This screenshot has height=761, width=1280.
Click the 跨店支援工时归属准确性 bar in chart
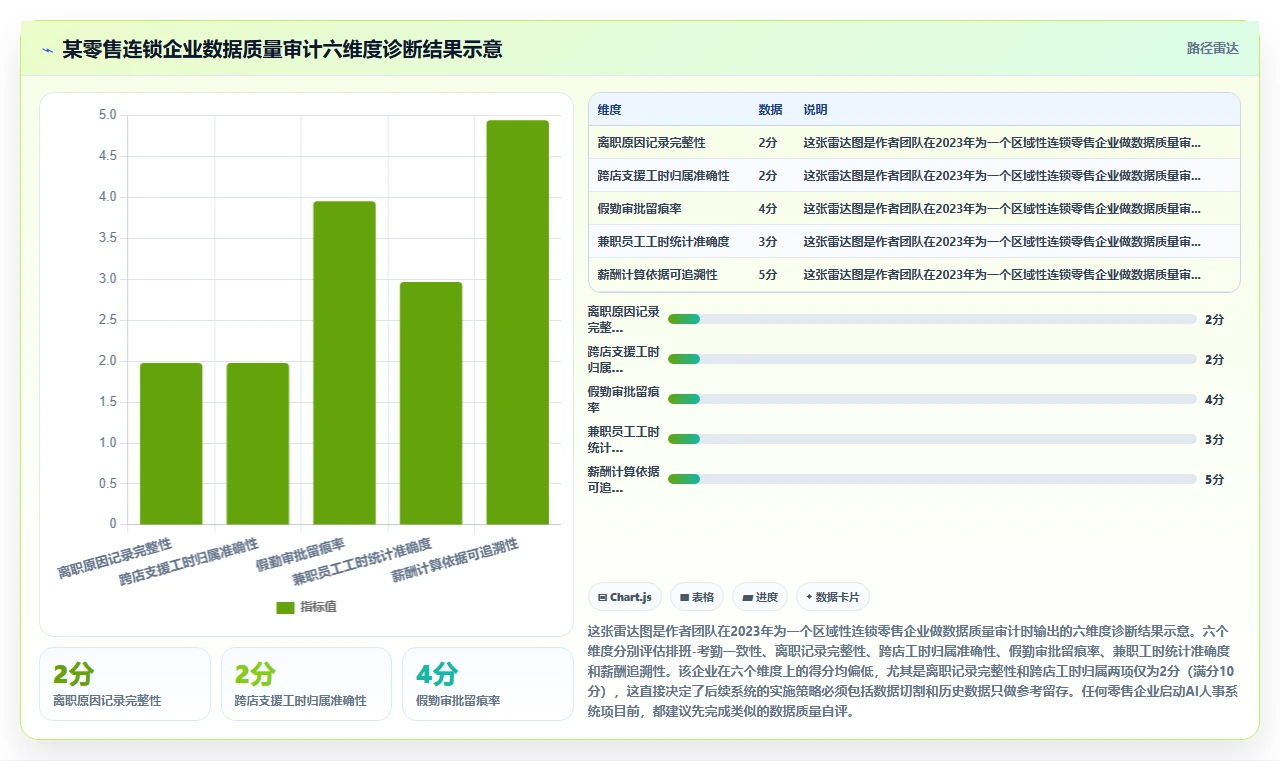[x=258, y=443]
